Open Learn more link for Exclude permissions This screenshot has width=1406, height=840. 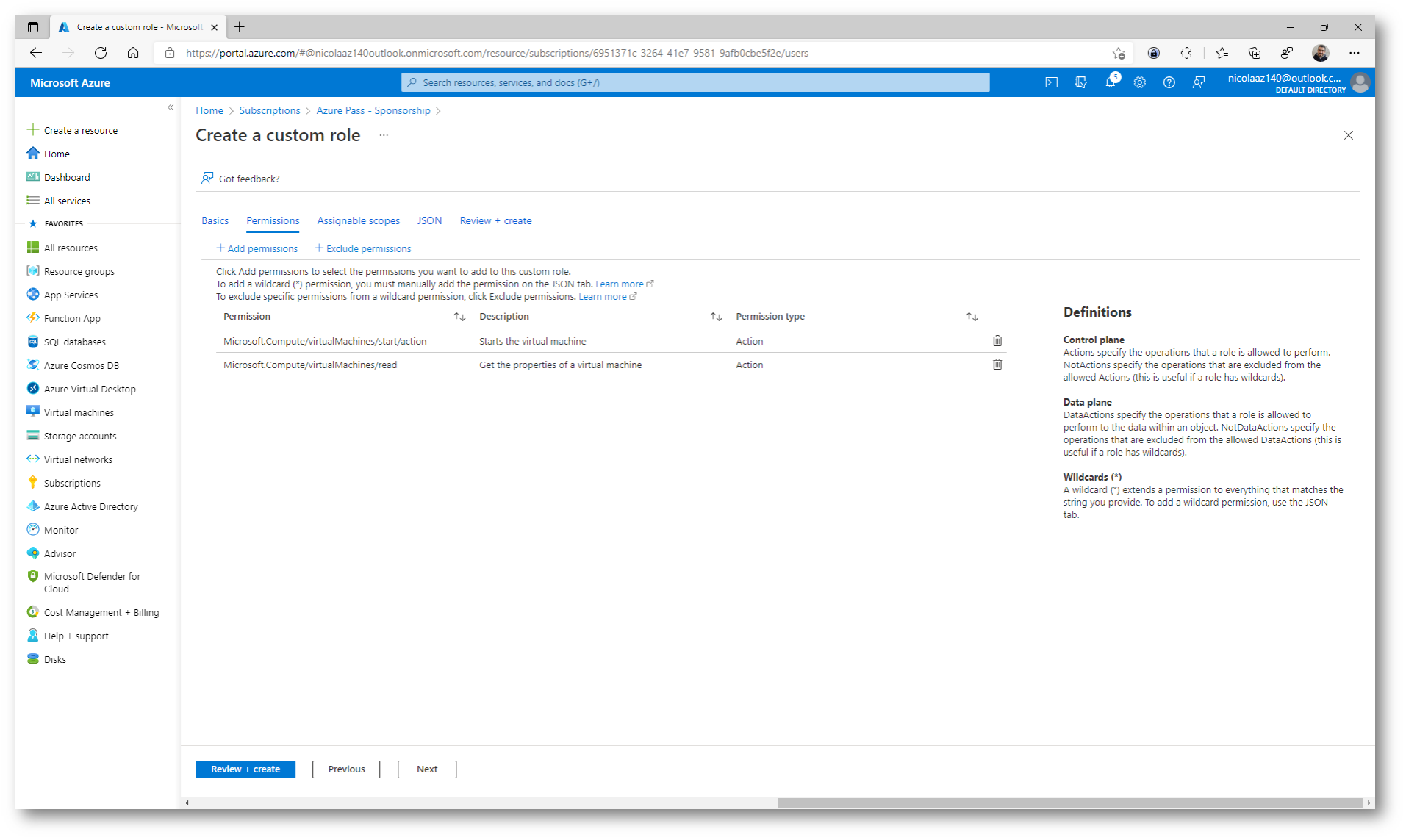coord(607,296)
